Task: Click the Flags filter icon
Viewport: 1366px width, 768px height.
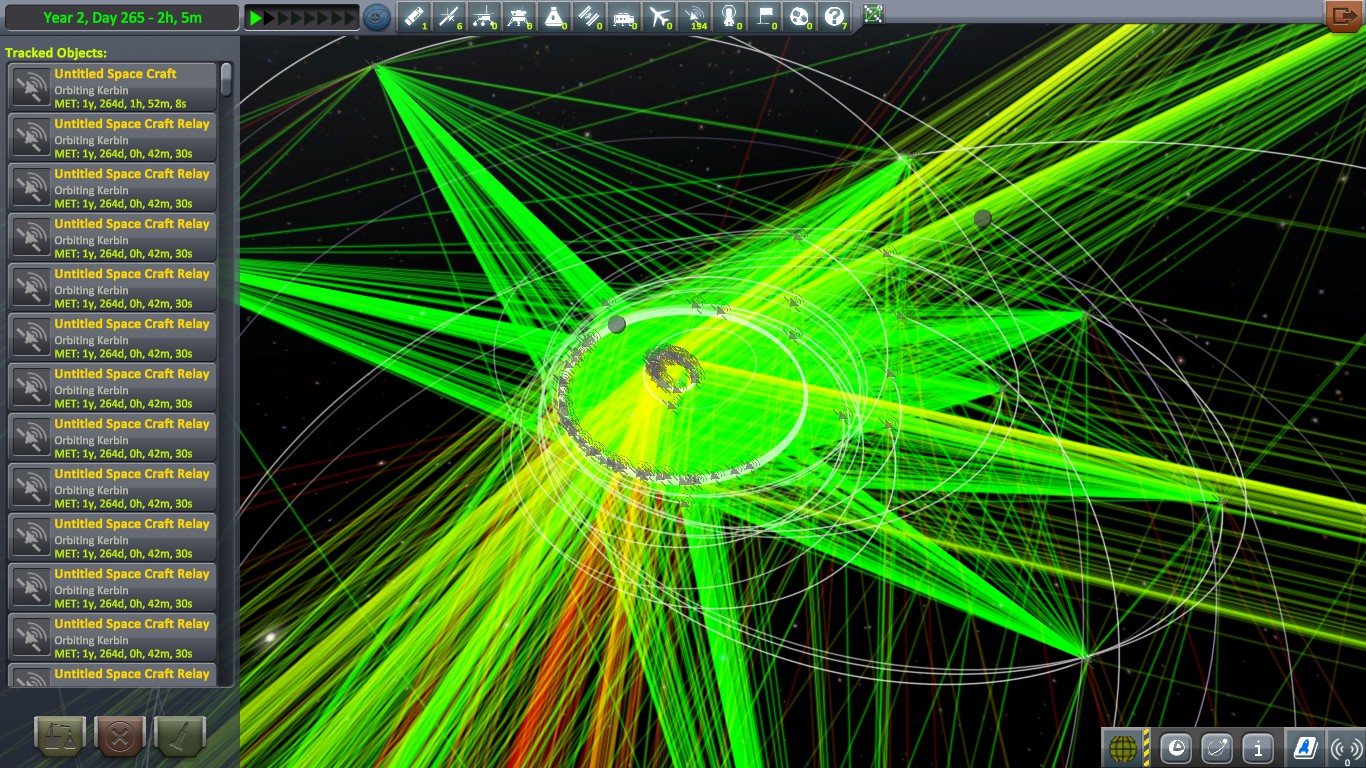Action: (x=764, y=17)
